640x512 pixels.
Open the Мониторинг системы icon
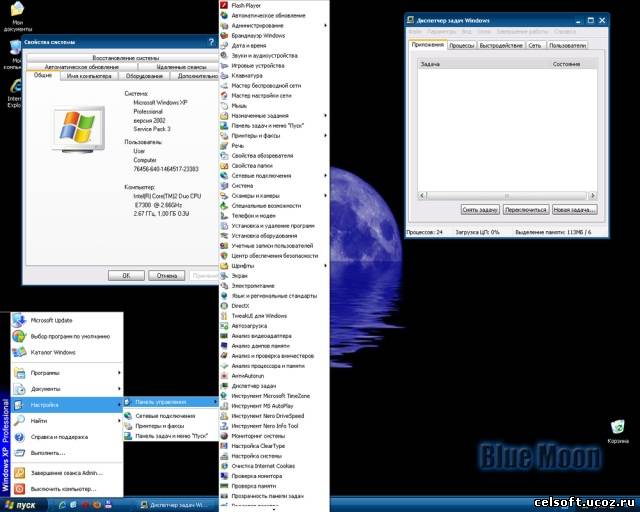[x=224, y=436]
